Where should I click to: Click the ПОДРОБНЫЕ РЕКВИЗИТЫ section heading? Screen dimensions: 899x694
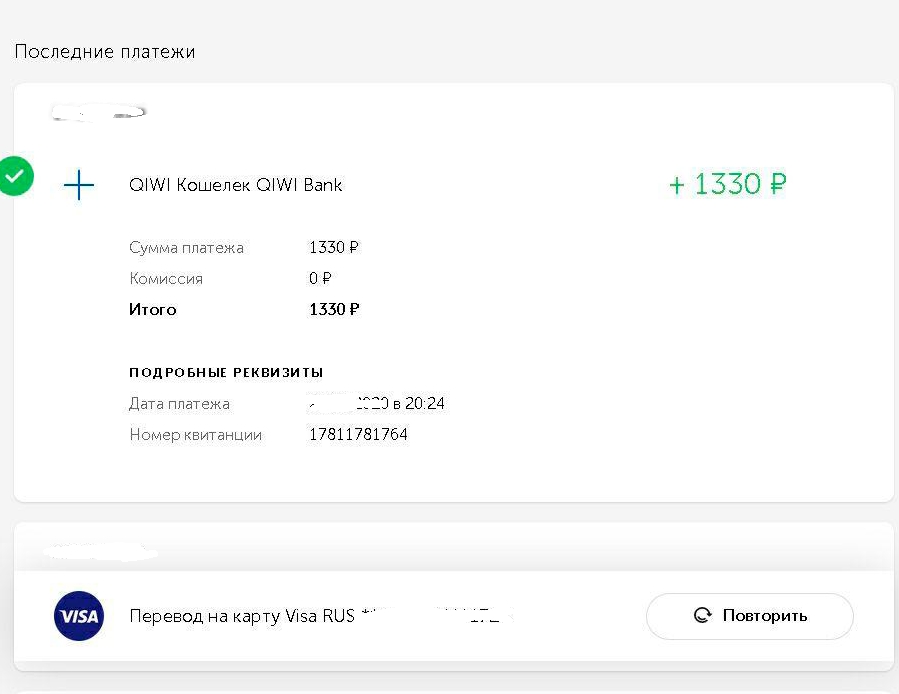(x=226, y=372)
